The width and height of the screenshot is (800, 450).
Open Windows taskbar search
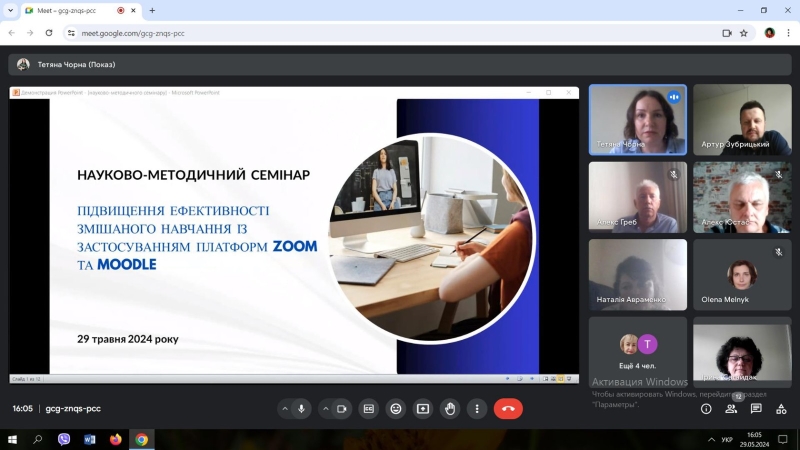point(38,439)
